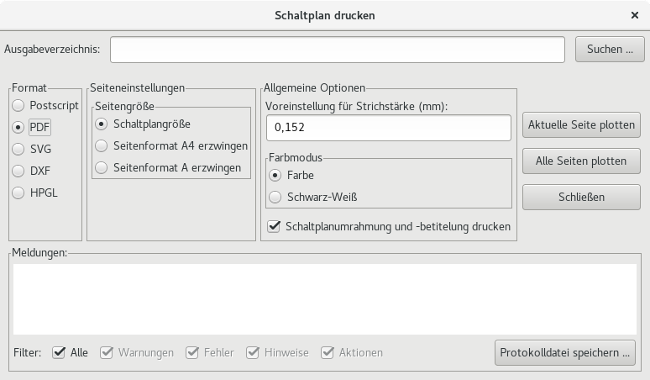Screen dimensions: 650x380
Task: Uncheck the Alle filter checkbox
Action: (59, 353)
